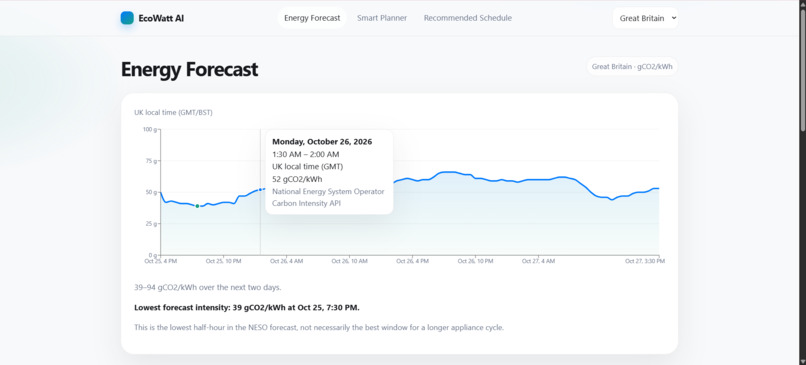This screenshot has width=806, height=365.
Task: Click the '50 g' y-axis label
Action: (151, 192)
